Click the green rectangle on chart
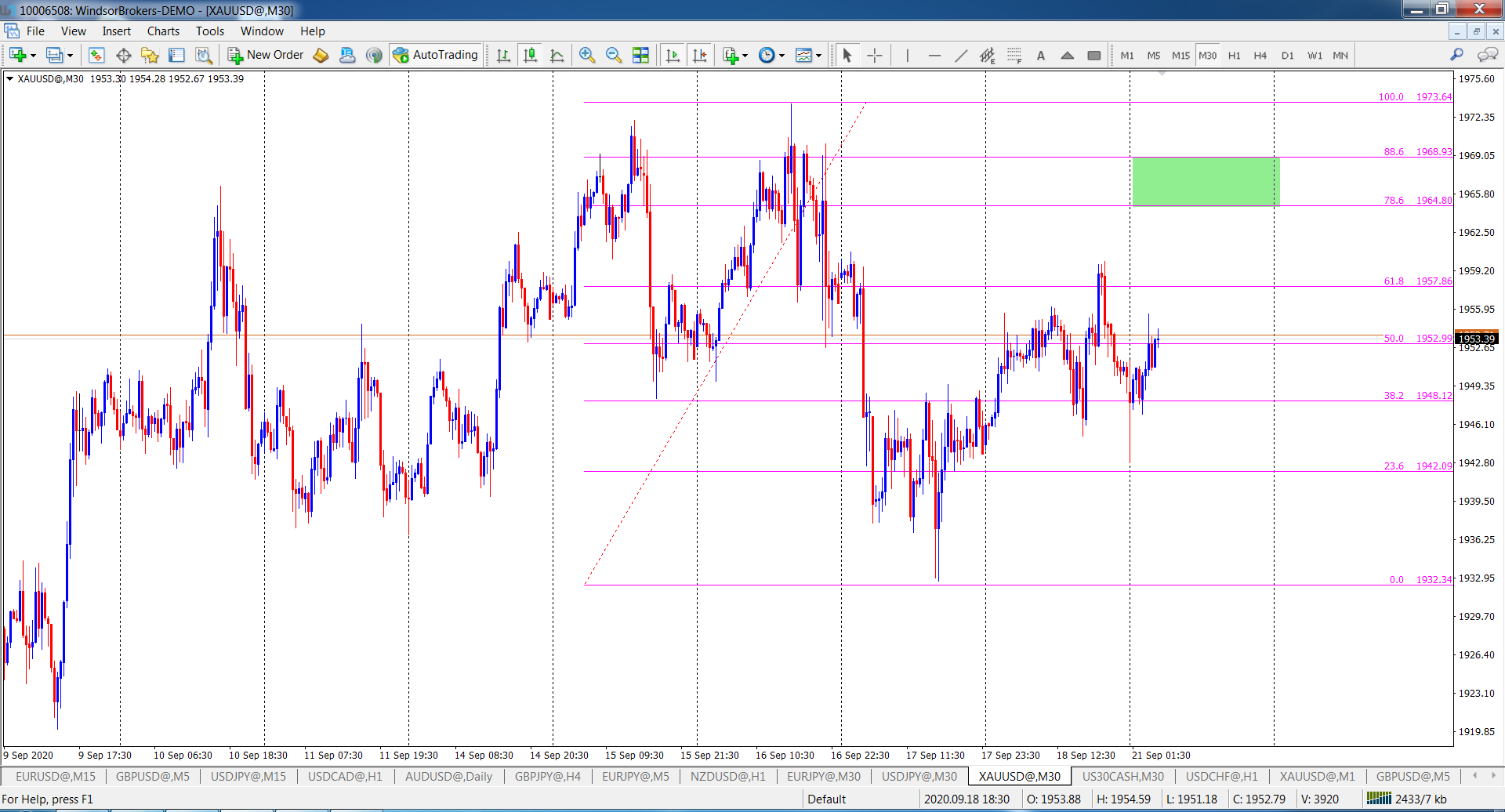 [1206, 181]
